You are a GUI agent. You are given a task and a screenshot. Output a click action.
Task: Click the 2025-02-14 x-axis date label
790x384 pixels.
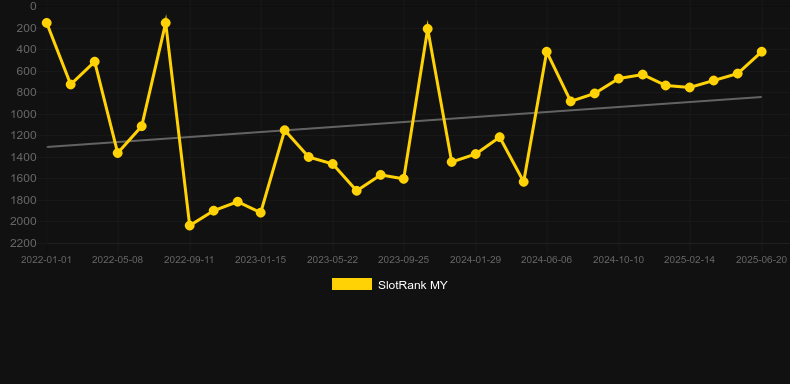689,260
